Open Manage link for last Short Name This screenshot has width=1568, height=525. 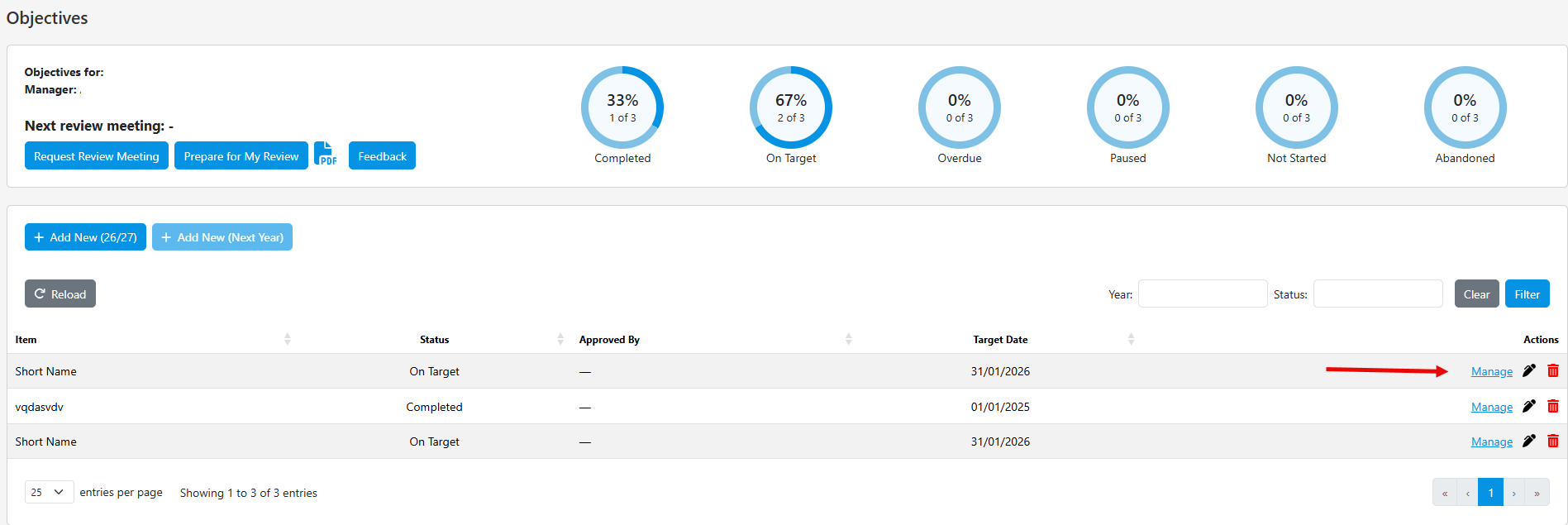point(1492,441)
